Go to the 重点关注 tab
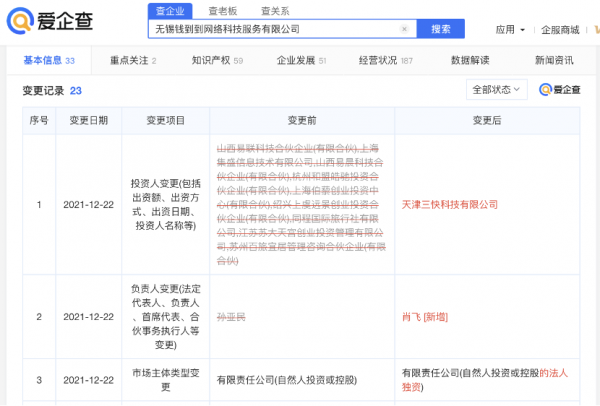The image size is (600, 406). (x=133, y=60)
